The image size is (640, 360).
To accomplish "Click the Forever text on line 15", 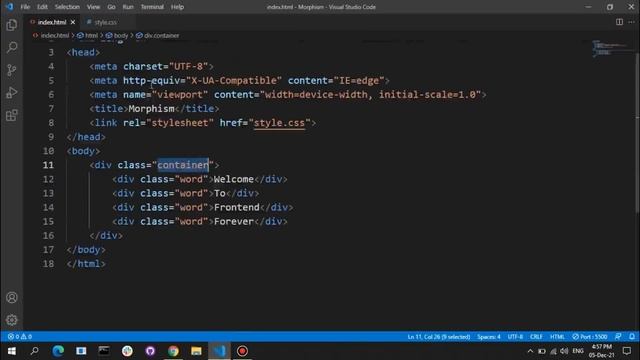I will (233, 221).
